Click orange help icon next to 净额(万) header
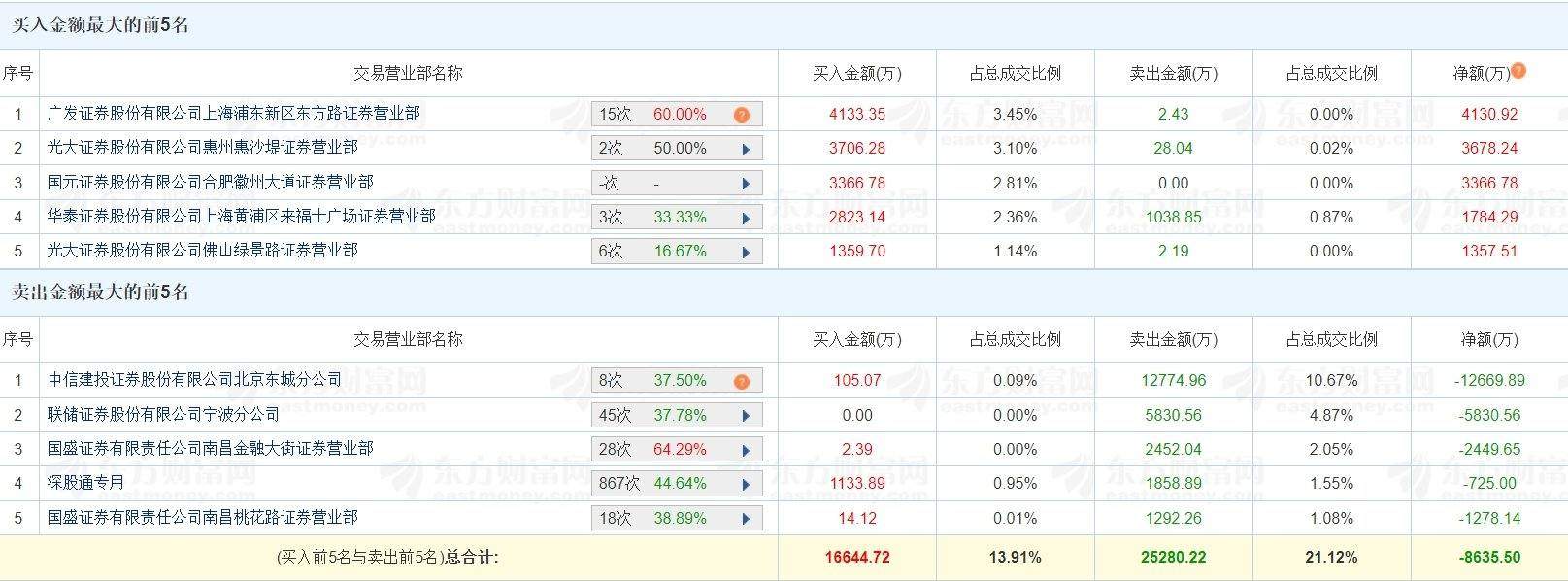This screenshot has height=581, width=1568. click(1518, 70)
